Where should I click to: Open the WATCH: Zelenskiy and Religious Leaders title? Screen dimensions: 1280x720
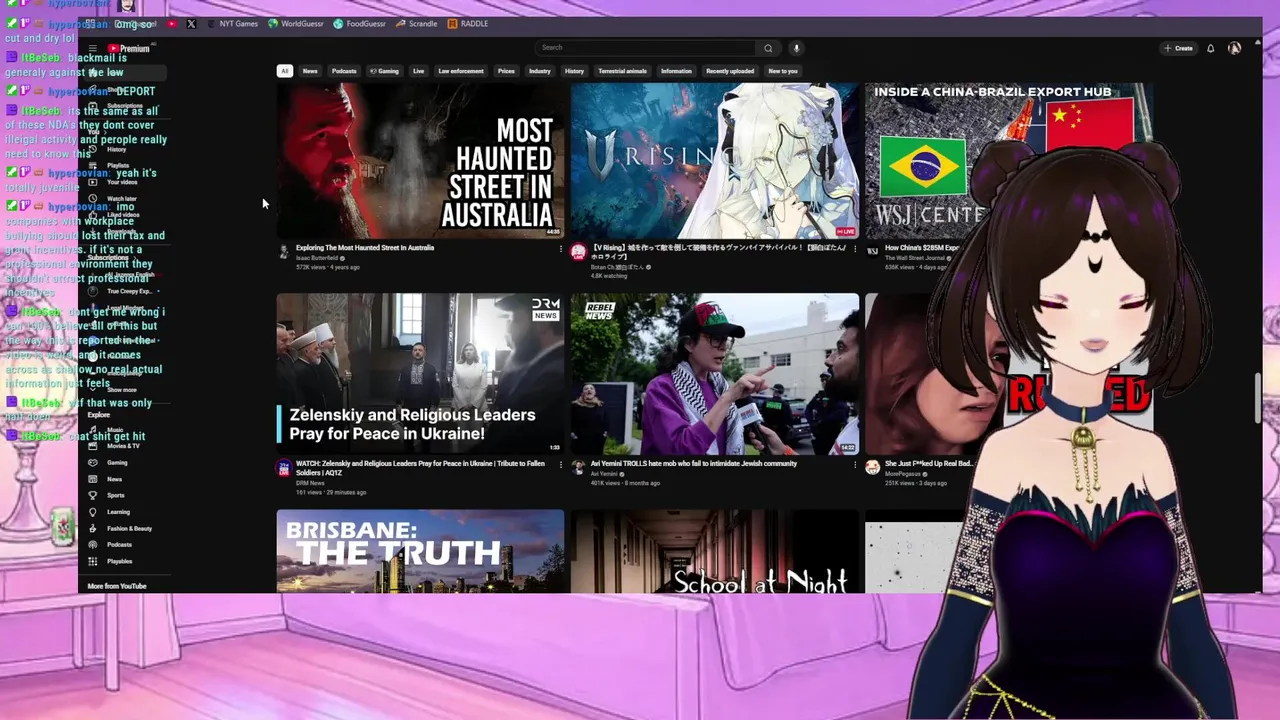[420, 468]
